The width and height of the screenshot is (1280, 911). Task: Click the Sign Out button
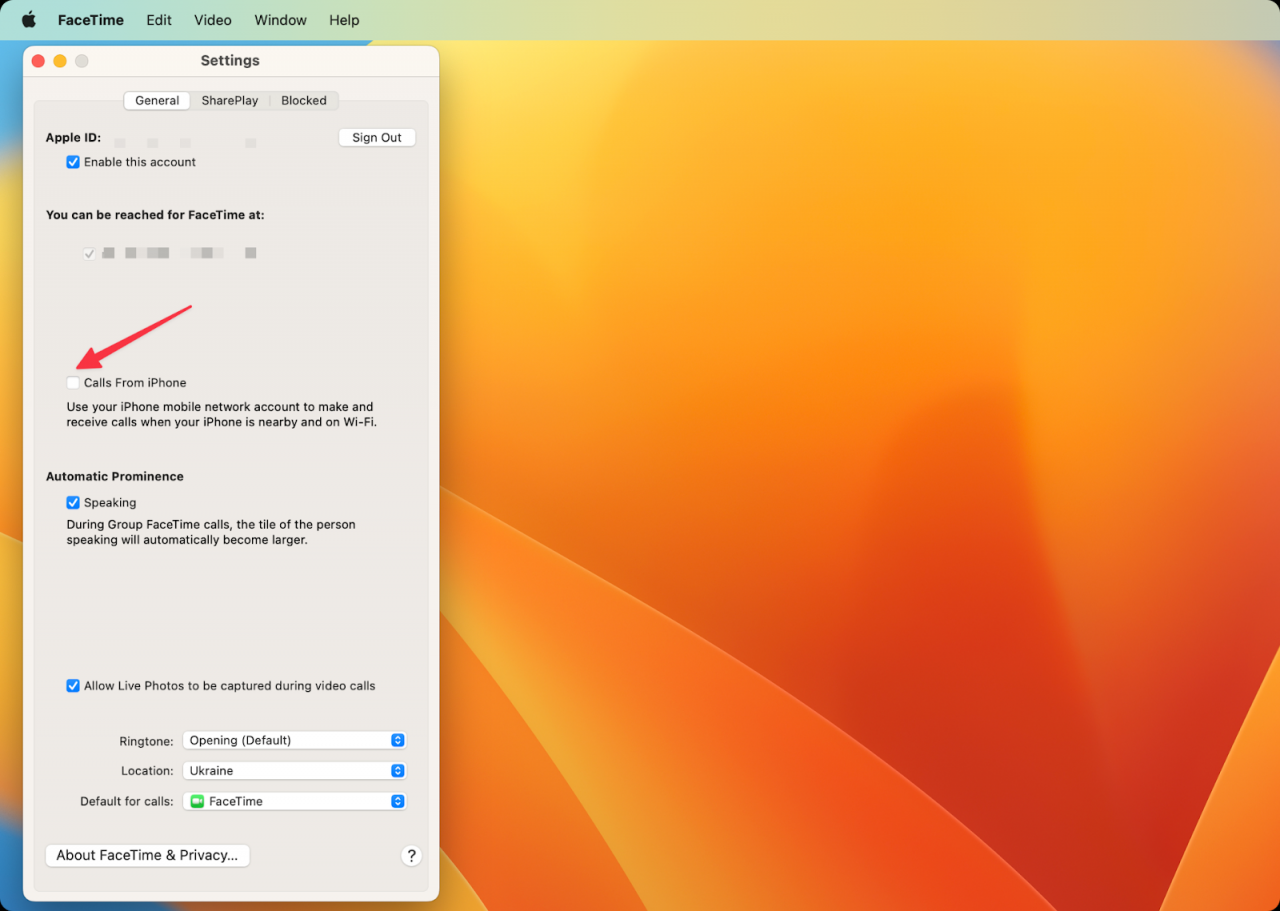click(377, 138)
